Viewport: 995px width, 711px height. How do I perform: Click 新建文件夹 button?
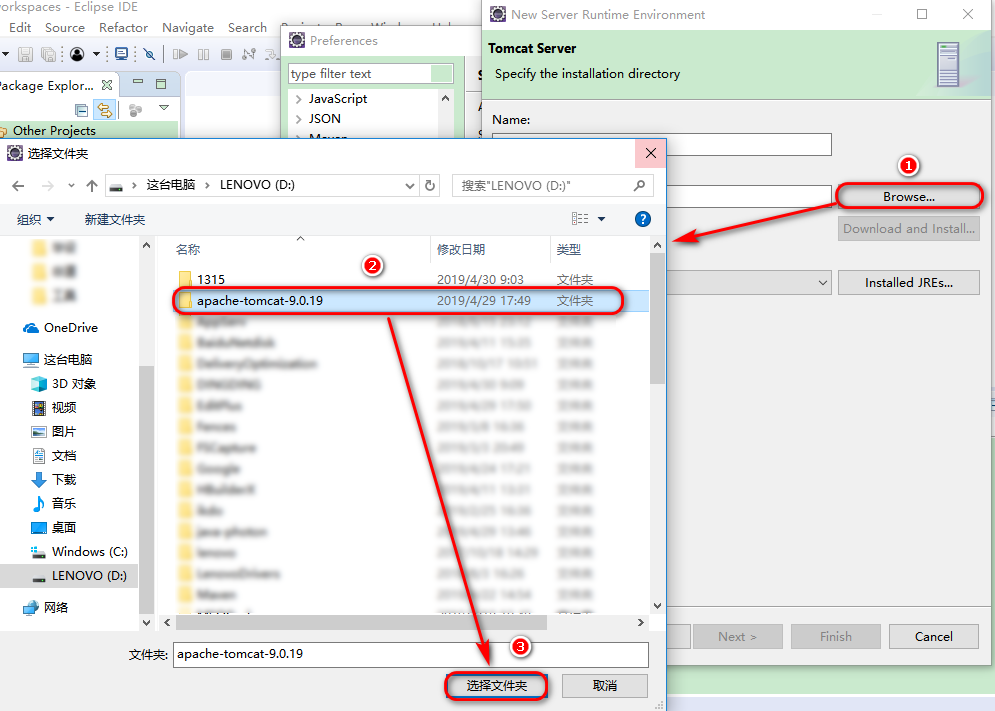[115, 220]
